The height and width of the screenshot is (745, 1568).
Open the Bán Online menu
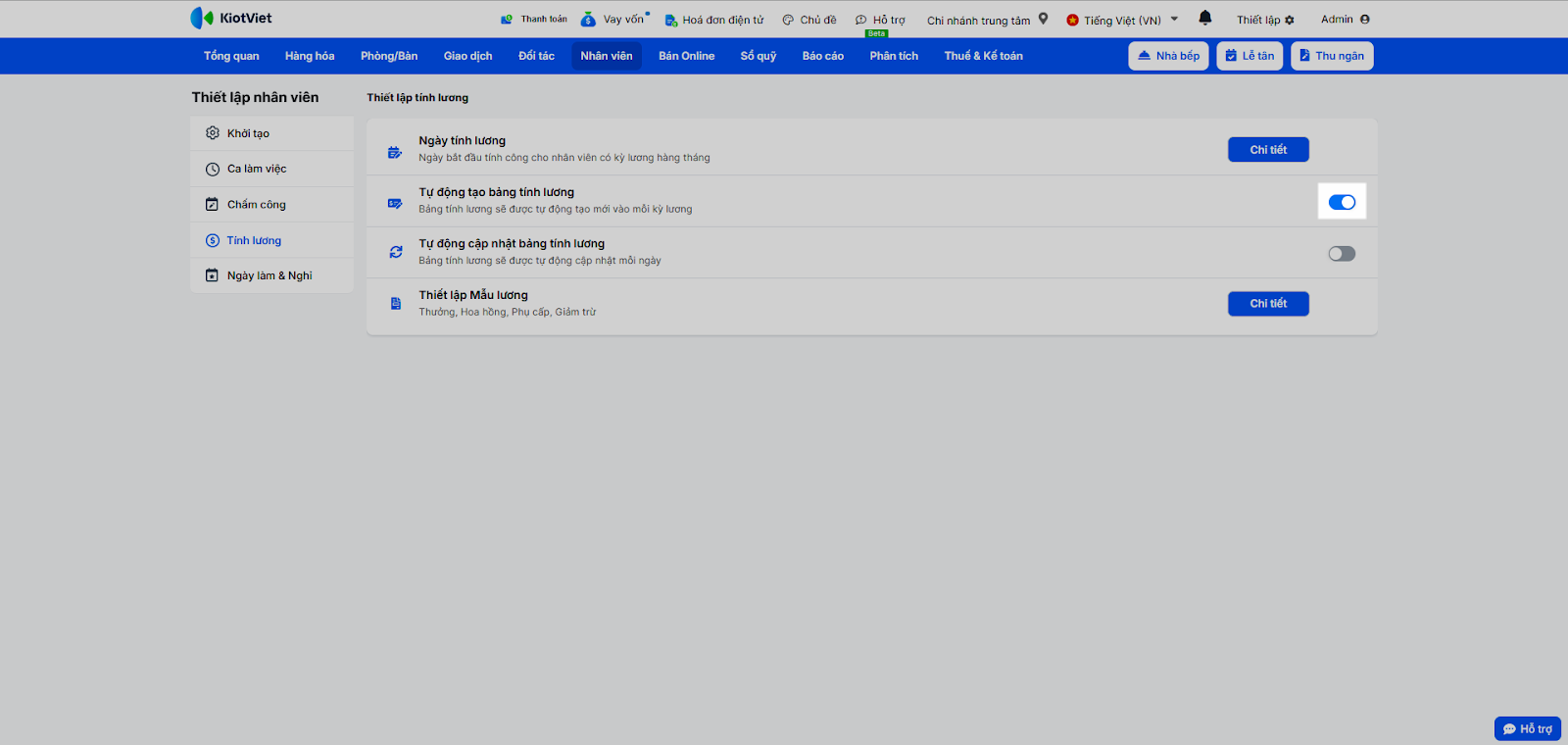(x=686, y=56)
